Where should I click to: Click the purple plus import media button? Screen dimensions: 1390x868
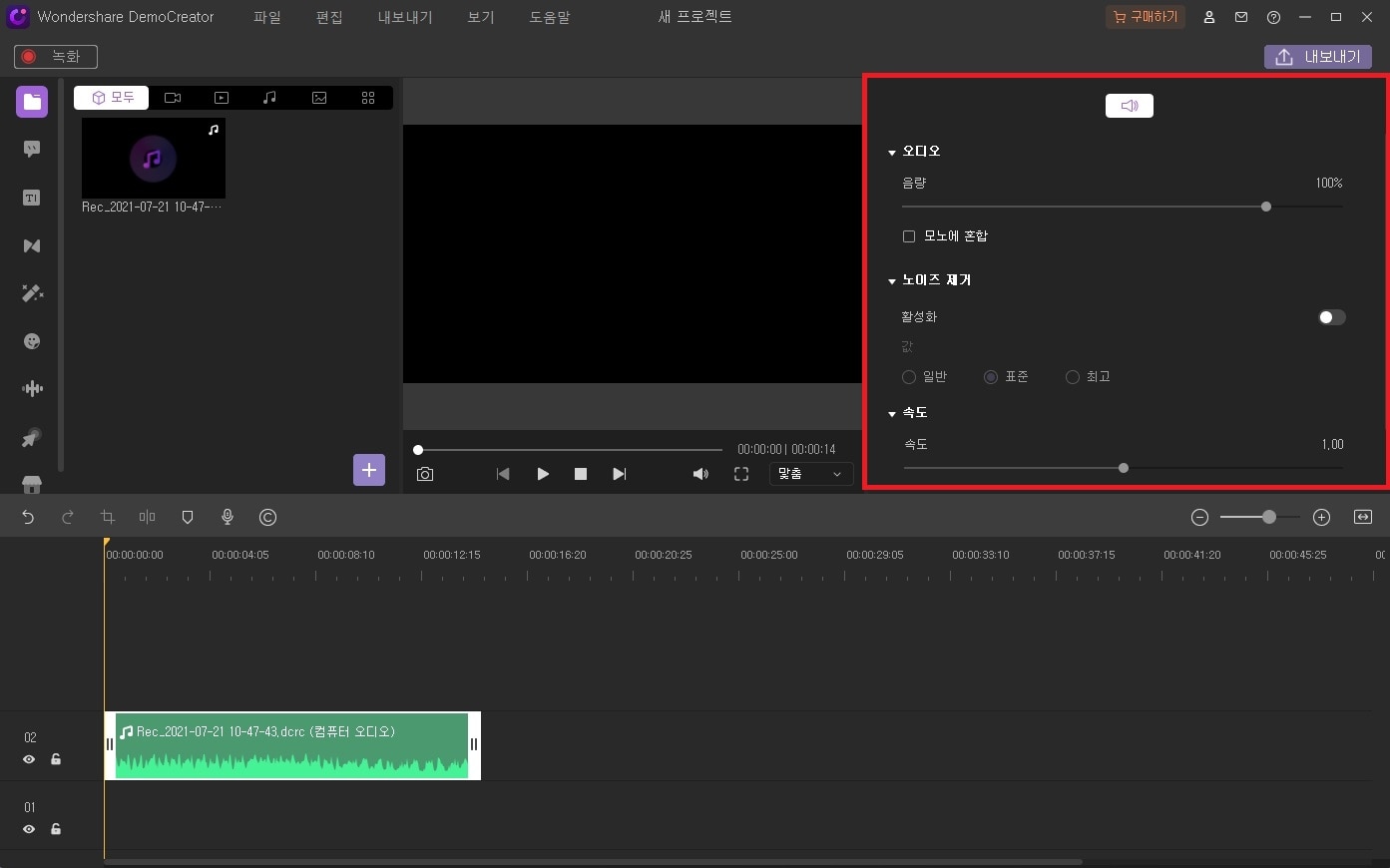click(369, 470)
